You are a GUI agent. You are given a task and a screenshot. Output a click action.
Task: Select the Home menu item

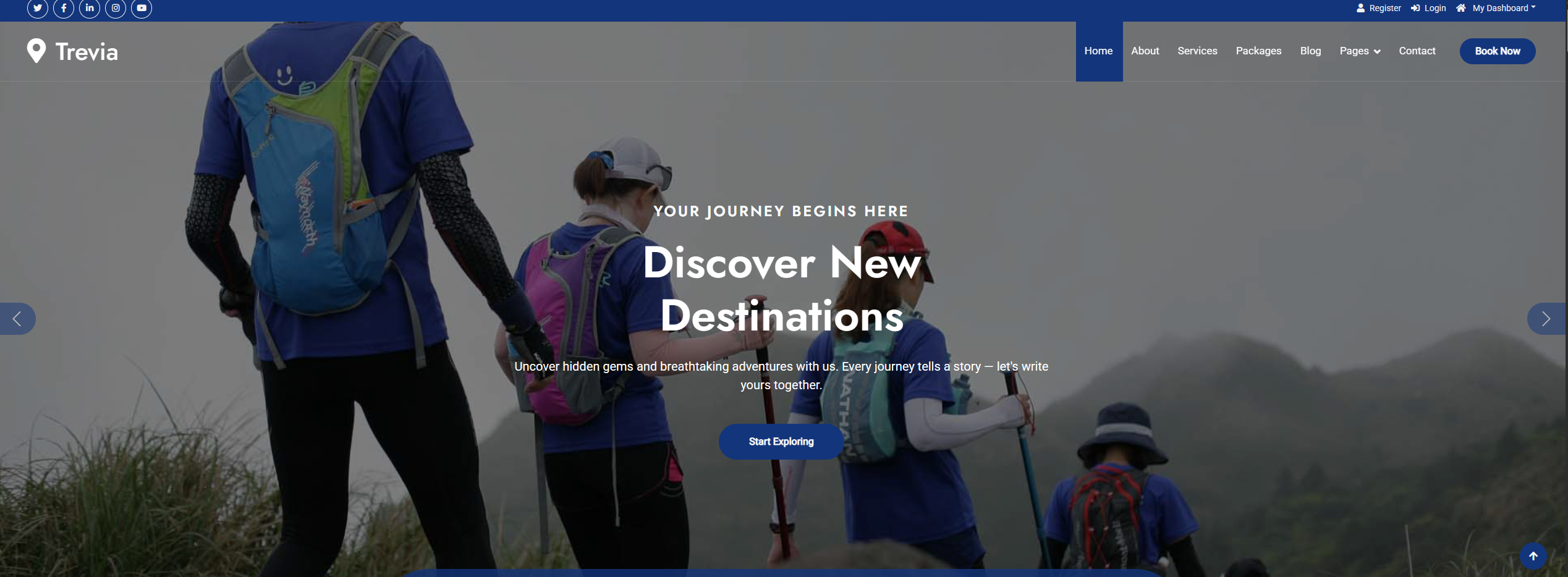1099,51
